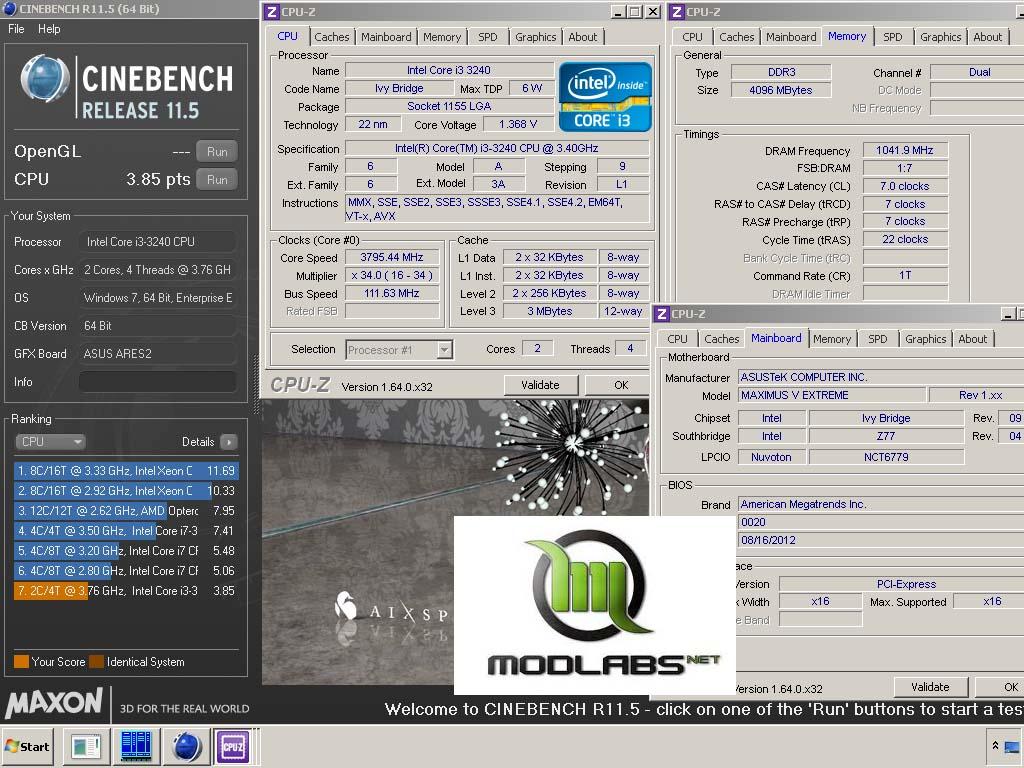Viewport: 1024px width, 768px height.
Task: Select ranking row 1 Intel Xeon 11.69
Action: pyautogui.click(x=126, y=471)
